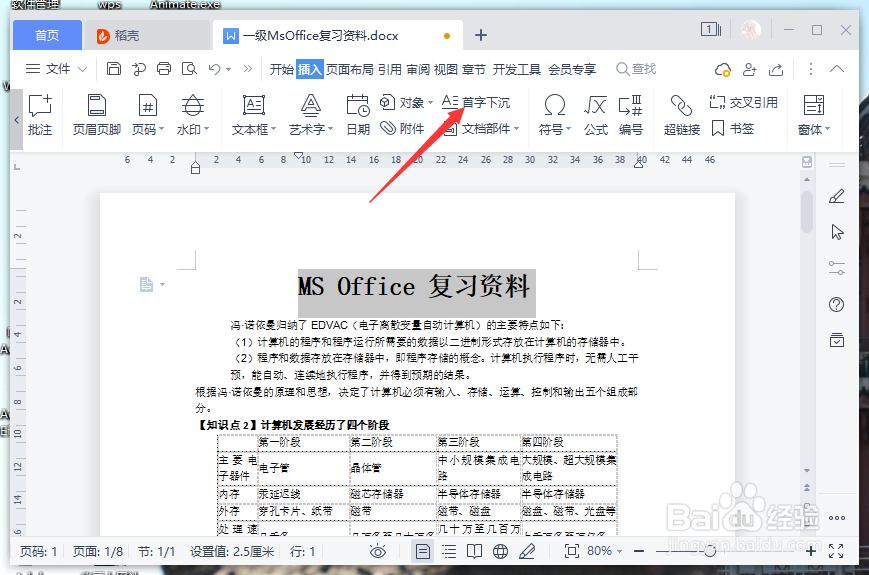The height and width of the screenshot is (575, 869).
Task: Switch to page layout view in status bar
Action: 422,551
